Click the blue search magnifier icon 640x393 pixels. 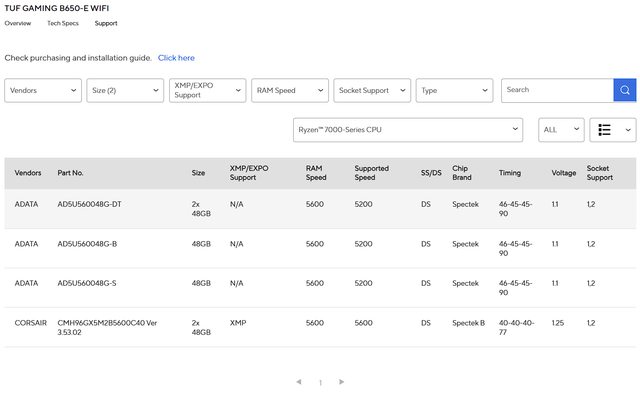(624, 90)
